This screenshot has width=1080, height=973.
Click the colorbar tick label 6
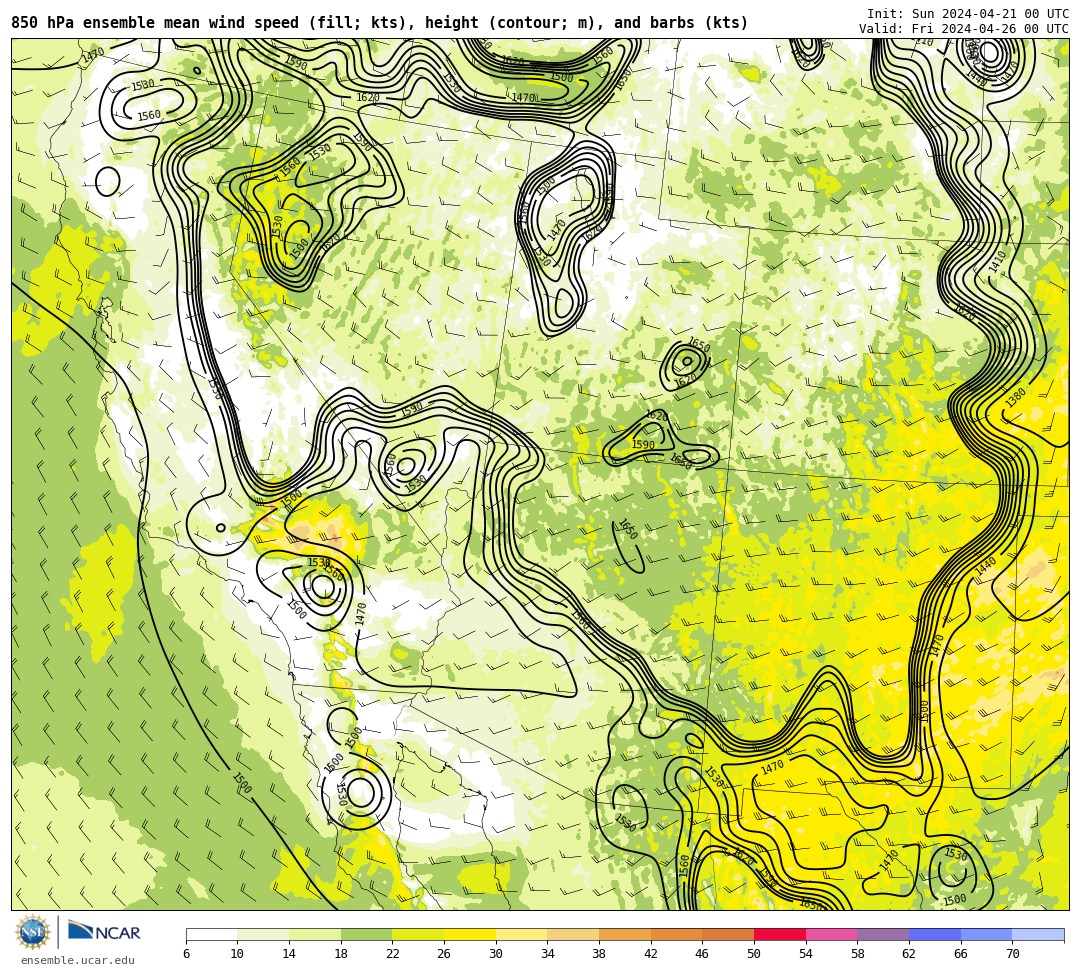point(186,954)
